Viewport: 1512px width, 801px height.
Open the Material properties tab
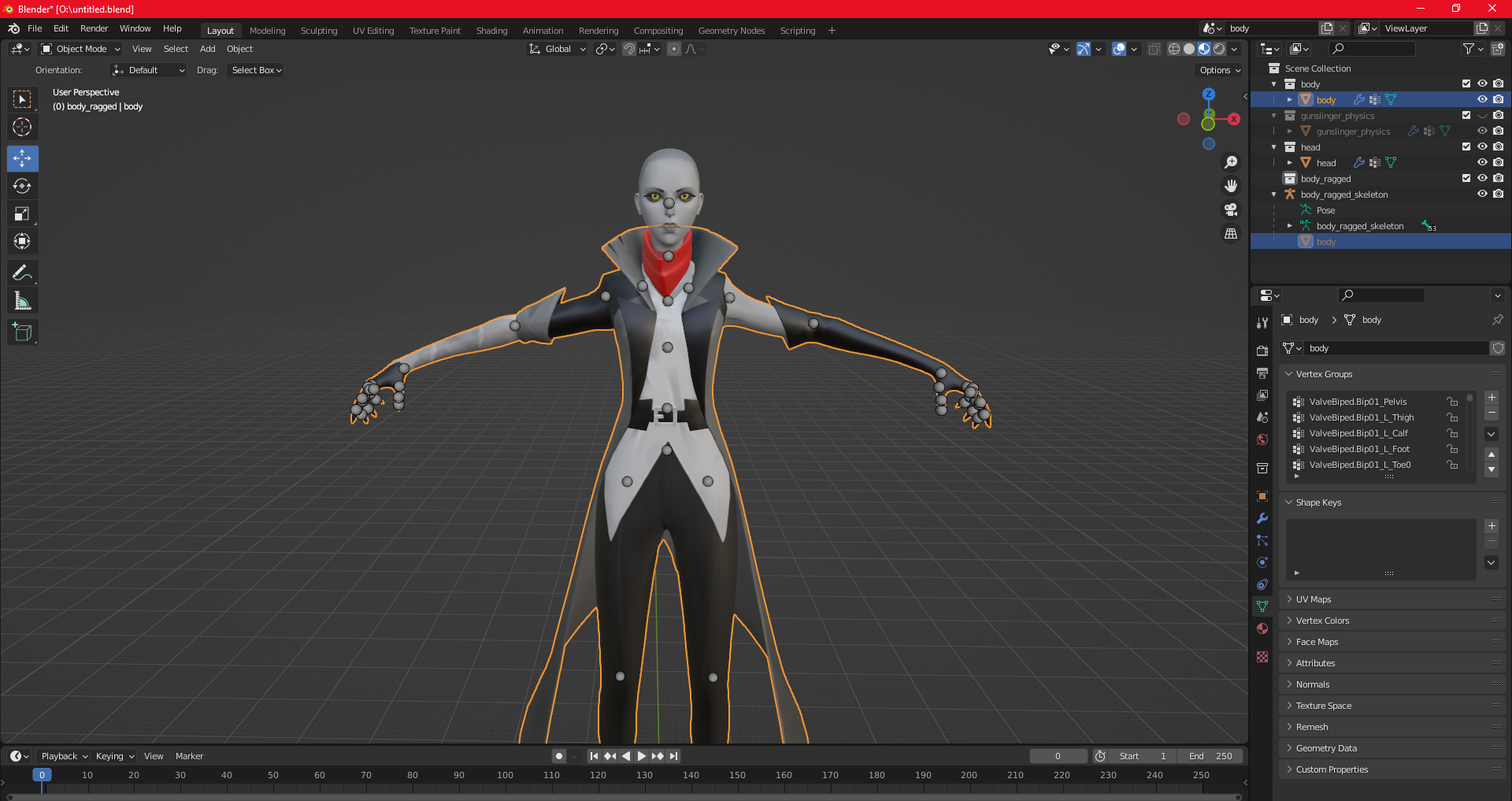pyautogui.click(x=1262, y=629)
